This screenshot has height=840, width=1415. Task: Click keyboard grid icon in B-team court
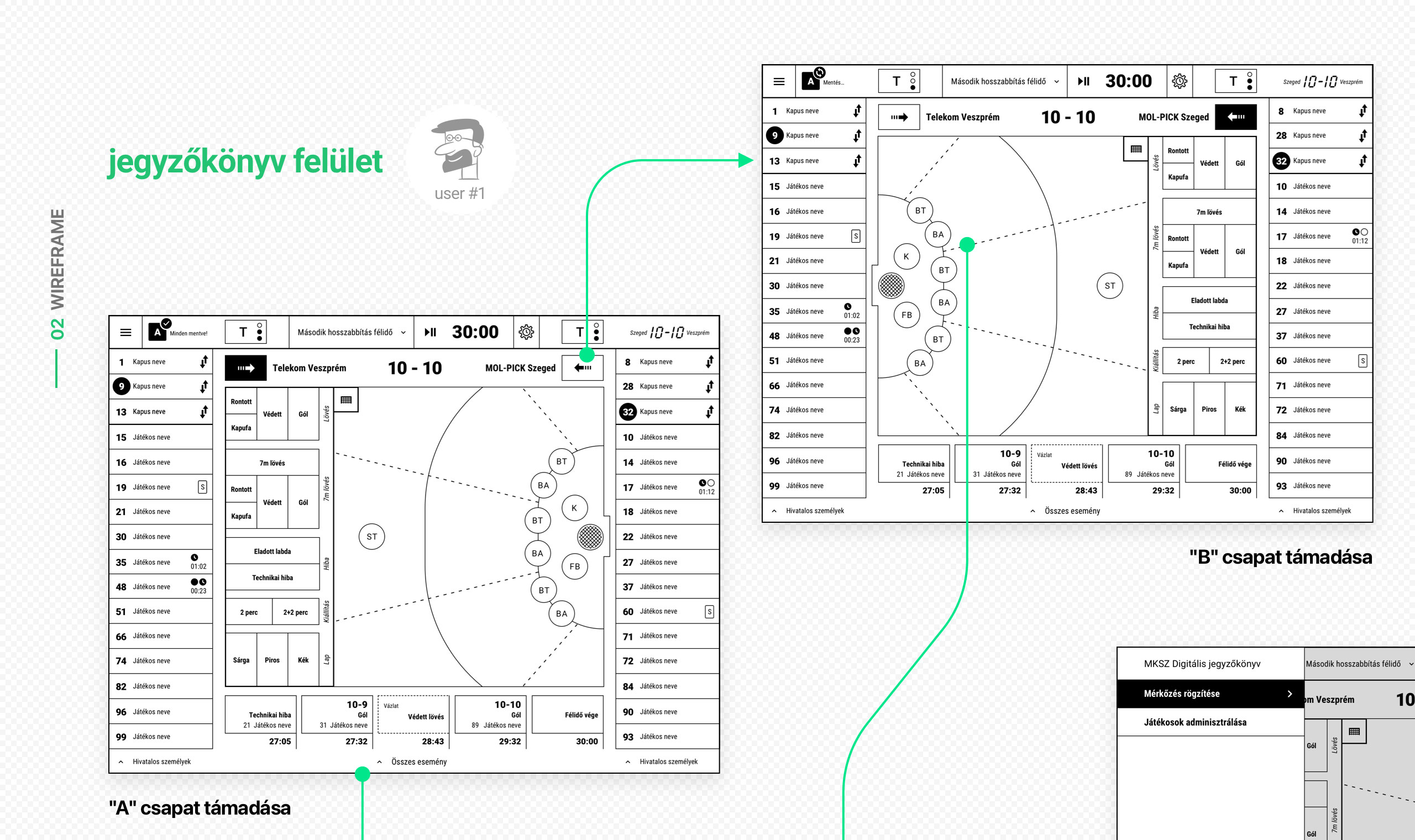[1136, 149]
